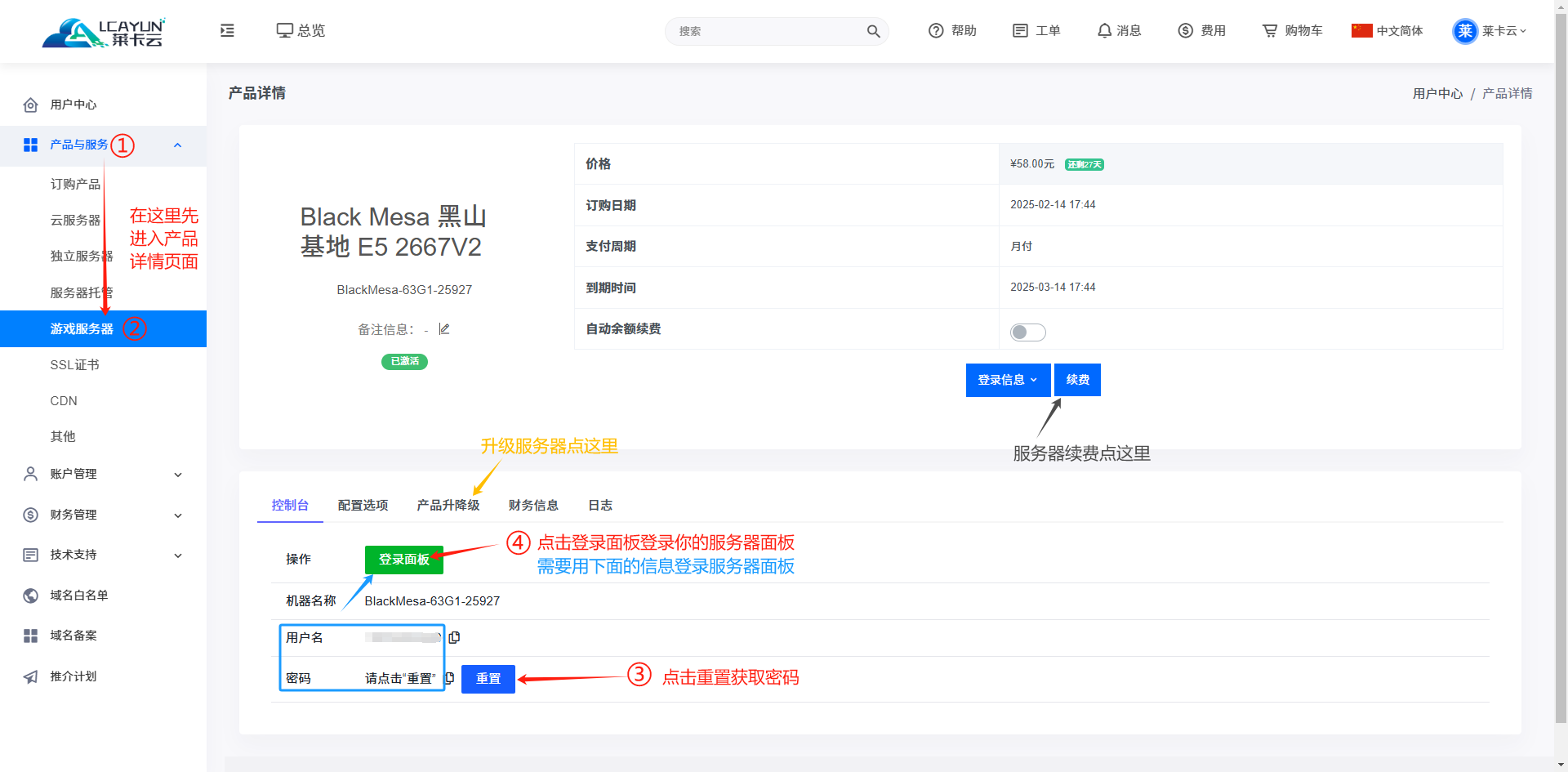Click the 2025-02-14 17:44 order date

[x=1053, y=204]
